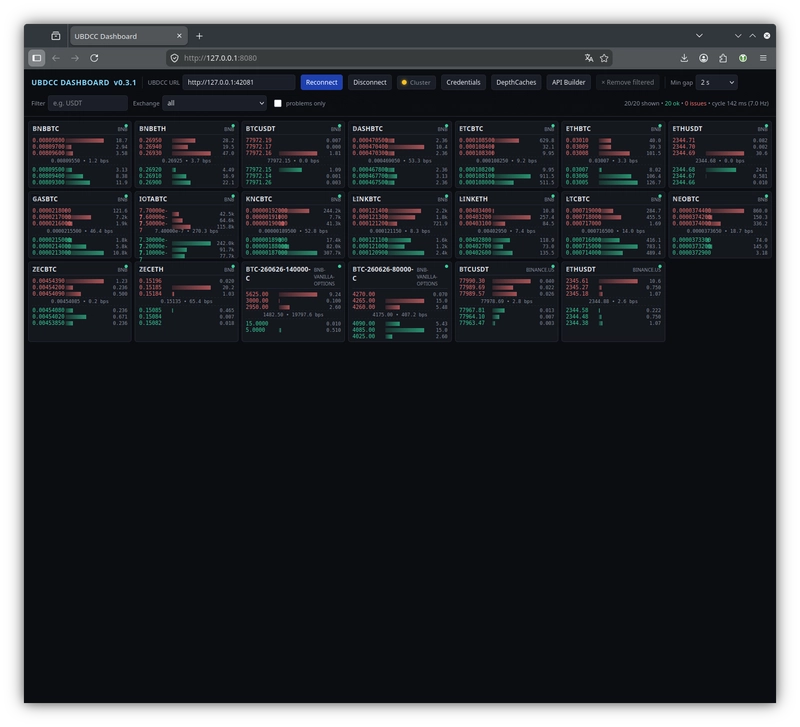The image size is (800, 727).
Task: Select the UBDCC Dashboard tab
Action: point(129,36)
